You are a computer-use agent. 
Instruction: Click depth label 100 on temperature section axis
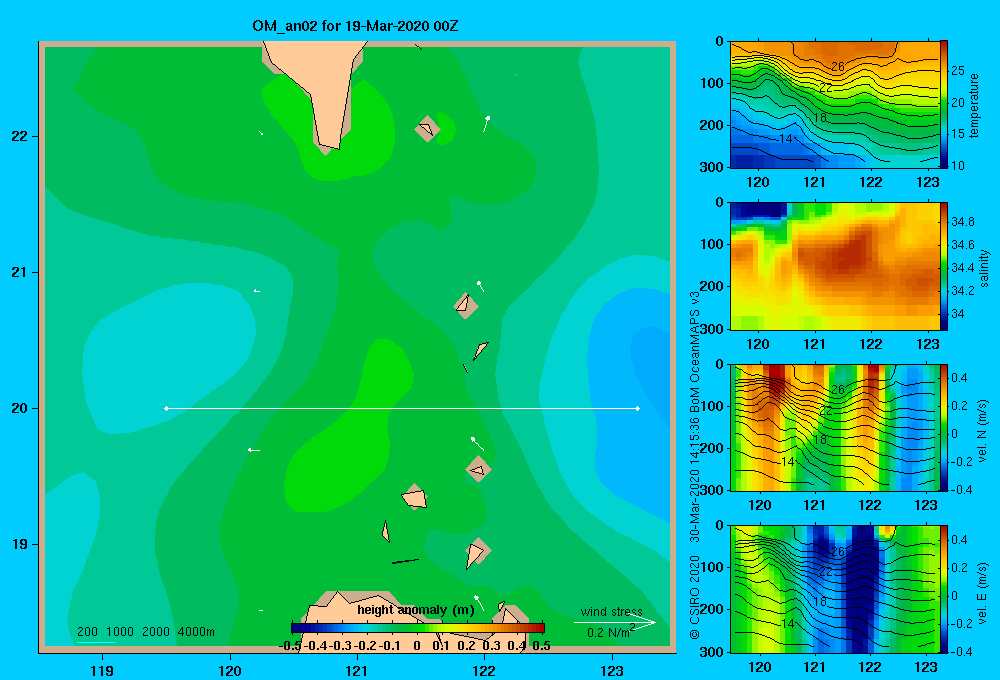[712, 83]
